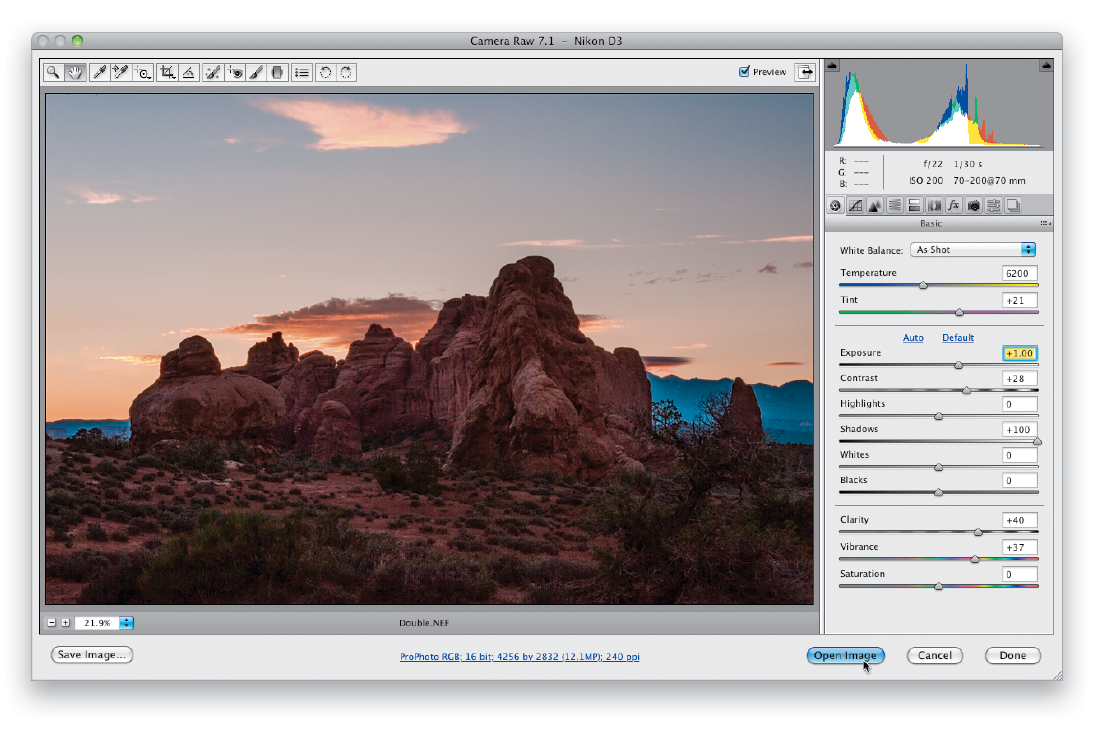Select the Crop tool
1100x730 pixels.
[167, 72]
